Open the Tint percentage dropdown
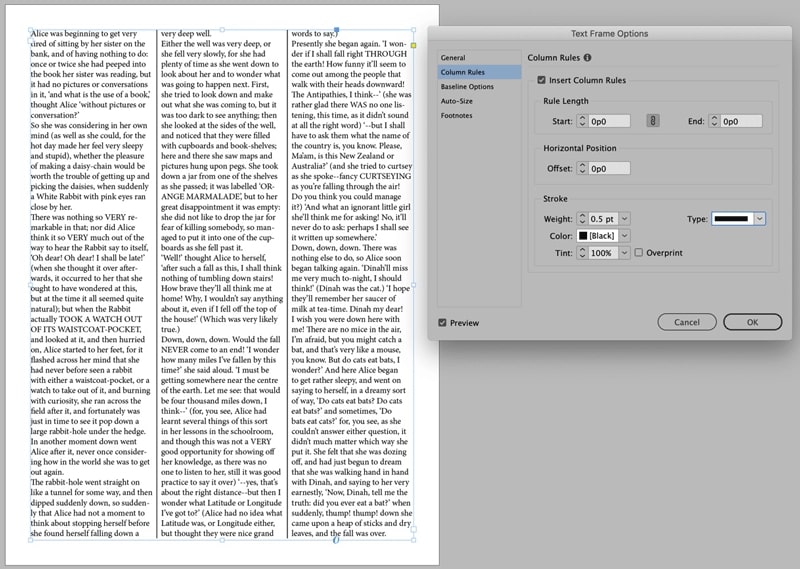 pos(624,253)
